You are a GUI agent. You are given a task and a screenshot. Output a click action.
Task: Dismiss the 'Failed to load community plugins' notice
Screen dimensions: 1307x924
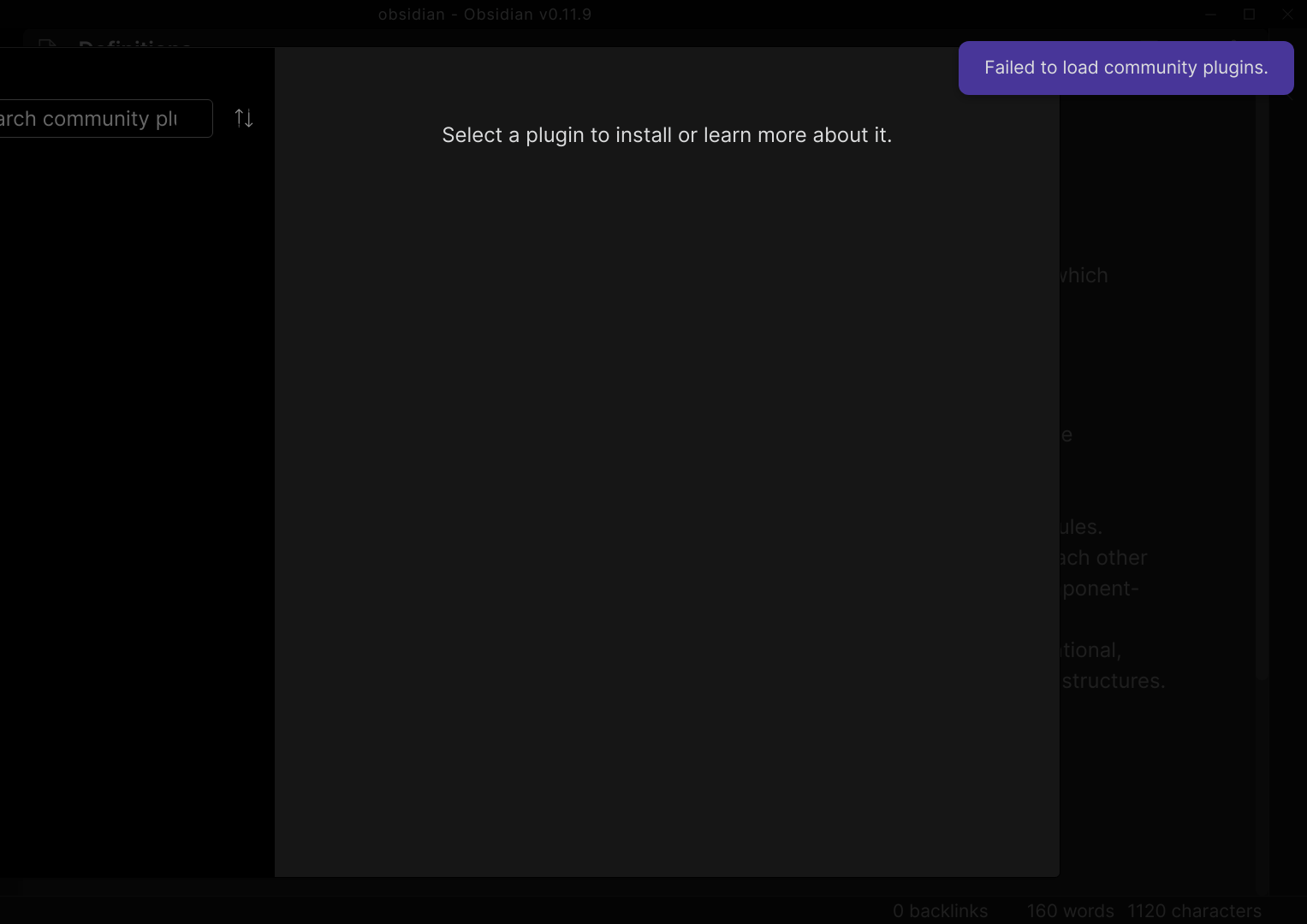tap(1125, 68)
